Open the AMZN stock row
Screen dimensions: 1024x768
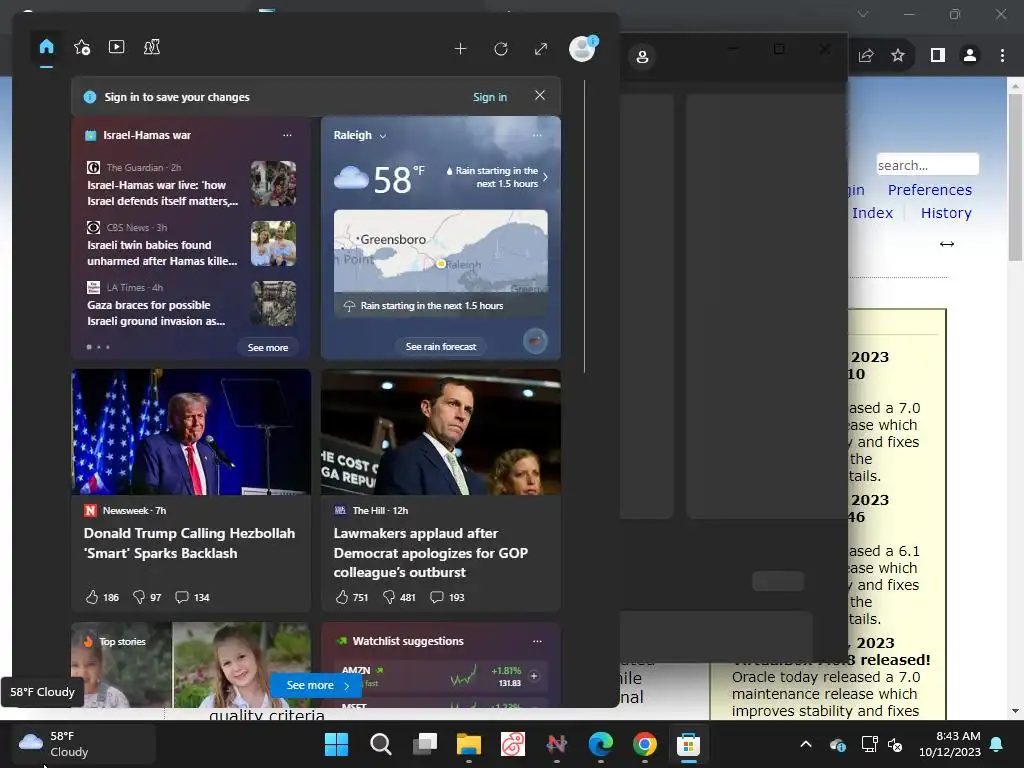point(441,676)
